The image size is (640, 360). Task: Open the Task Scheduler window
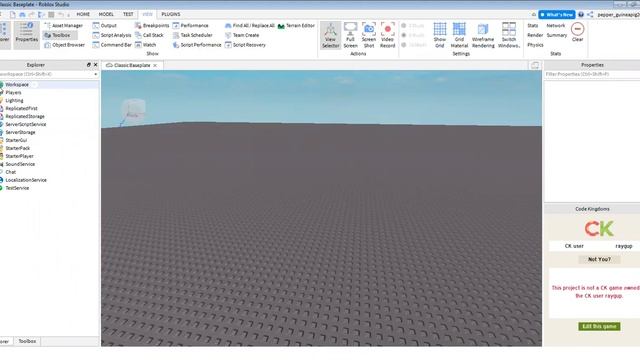click(x=192, y=36)
